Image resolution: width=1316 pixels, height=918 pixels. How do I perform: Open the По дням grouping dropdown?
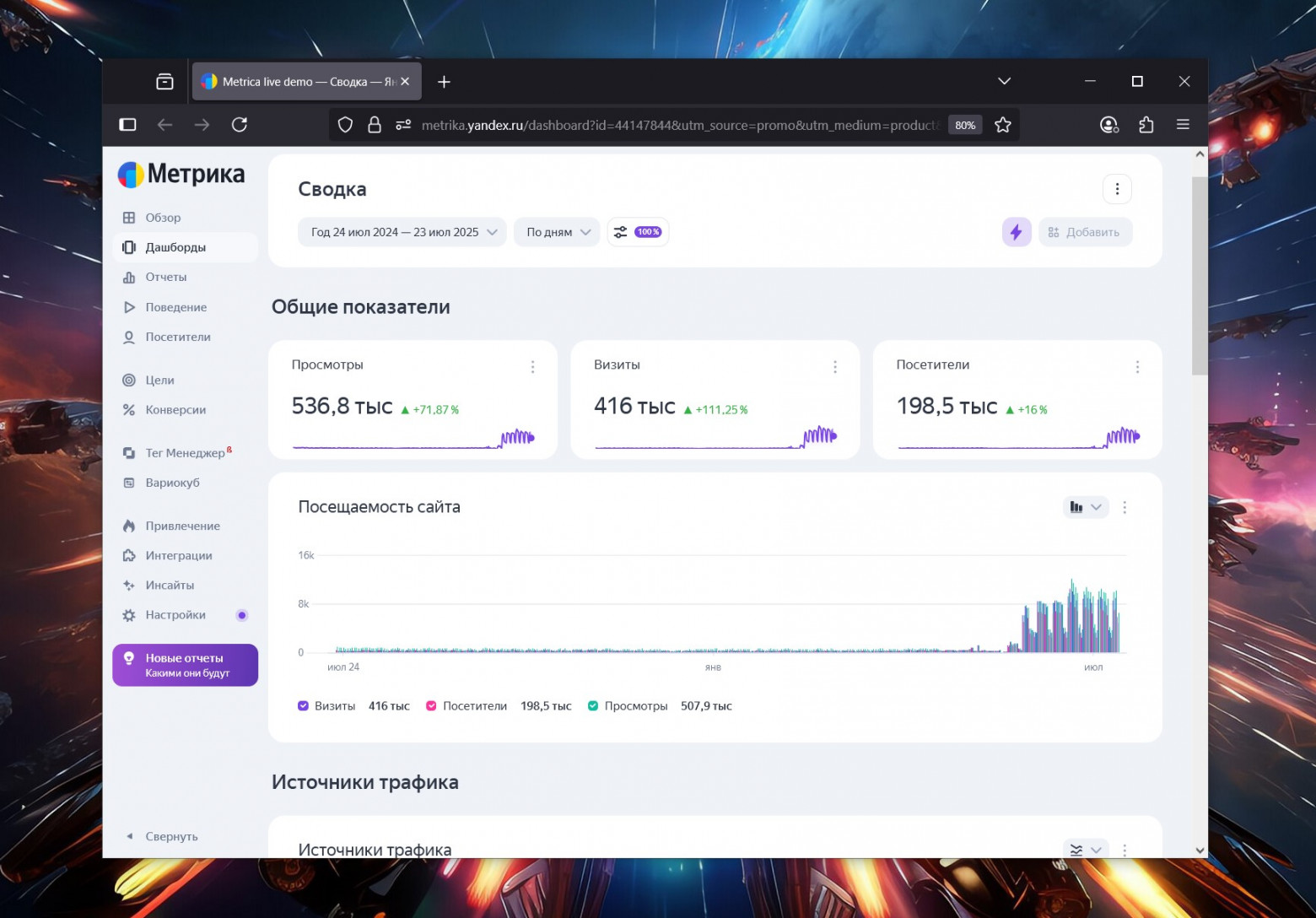557,232
